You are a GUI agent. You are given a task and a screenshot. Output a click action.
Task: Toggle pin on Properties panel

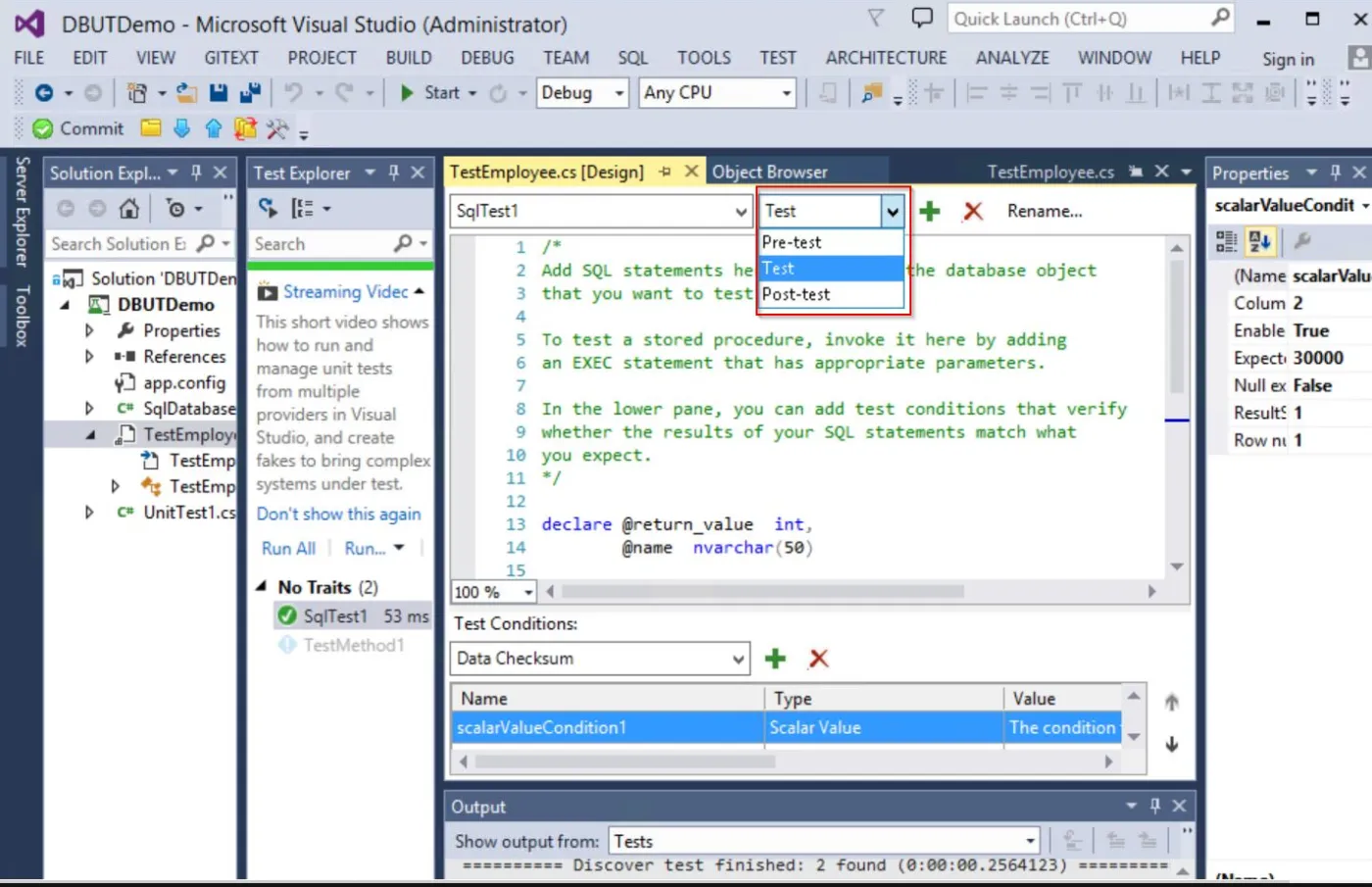point(1335,172)
